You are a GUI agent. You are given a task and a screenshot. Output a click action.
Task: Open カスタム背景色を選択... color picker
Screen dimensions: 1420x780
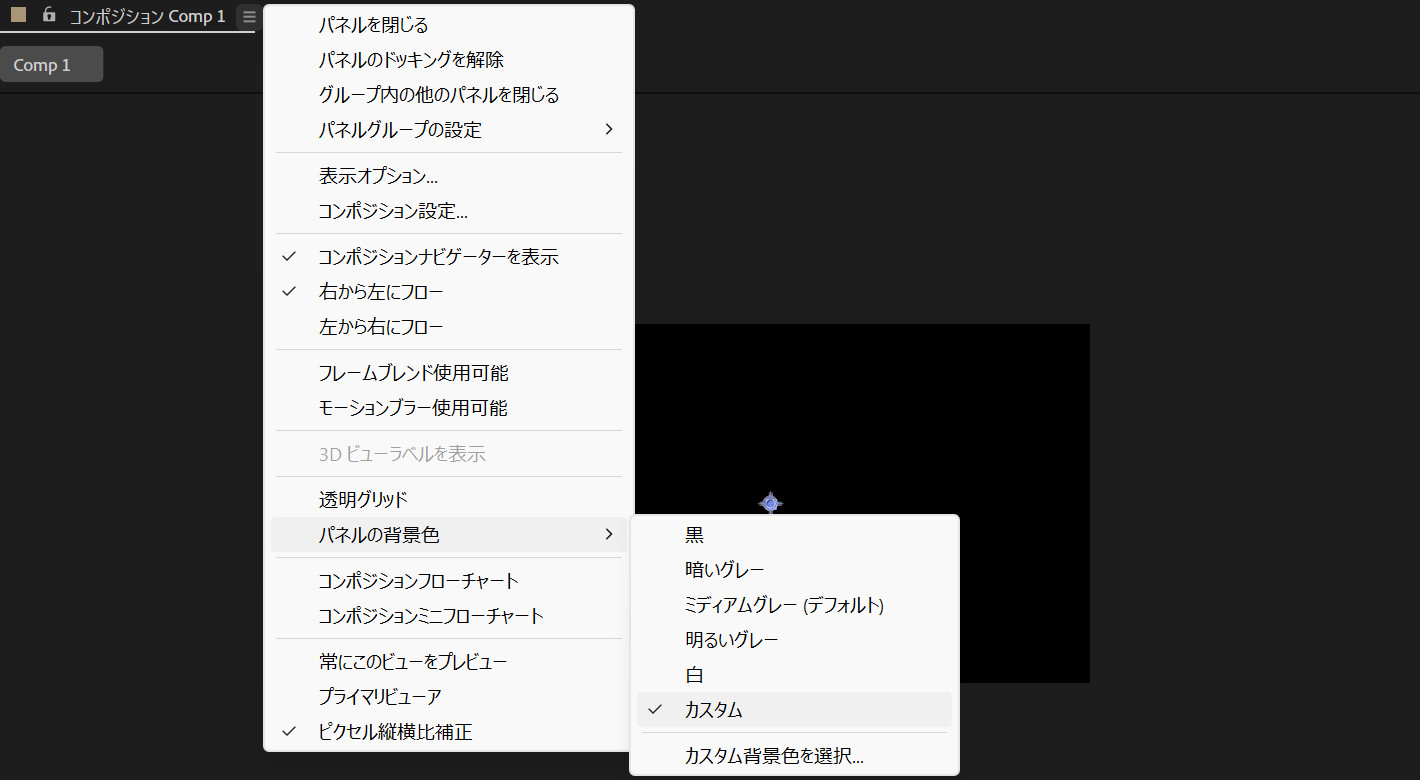(794, 756)
